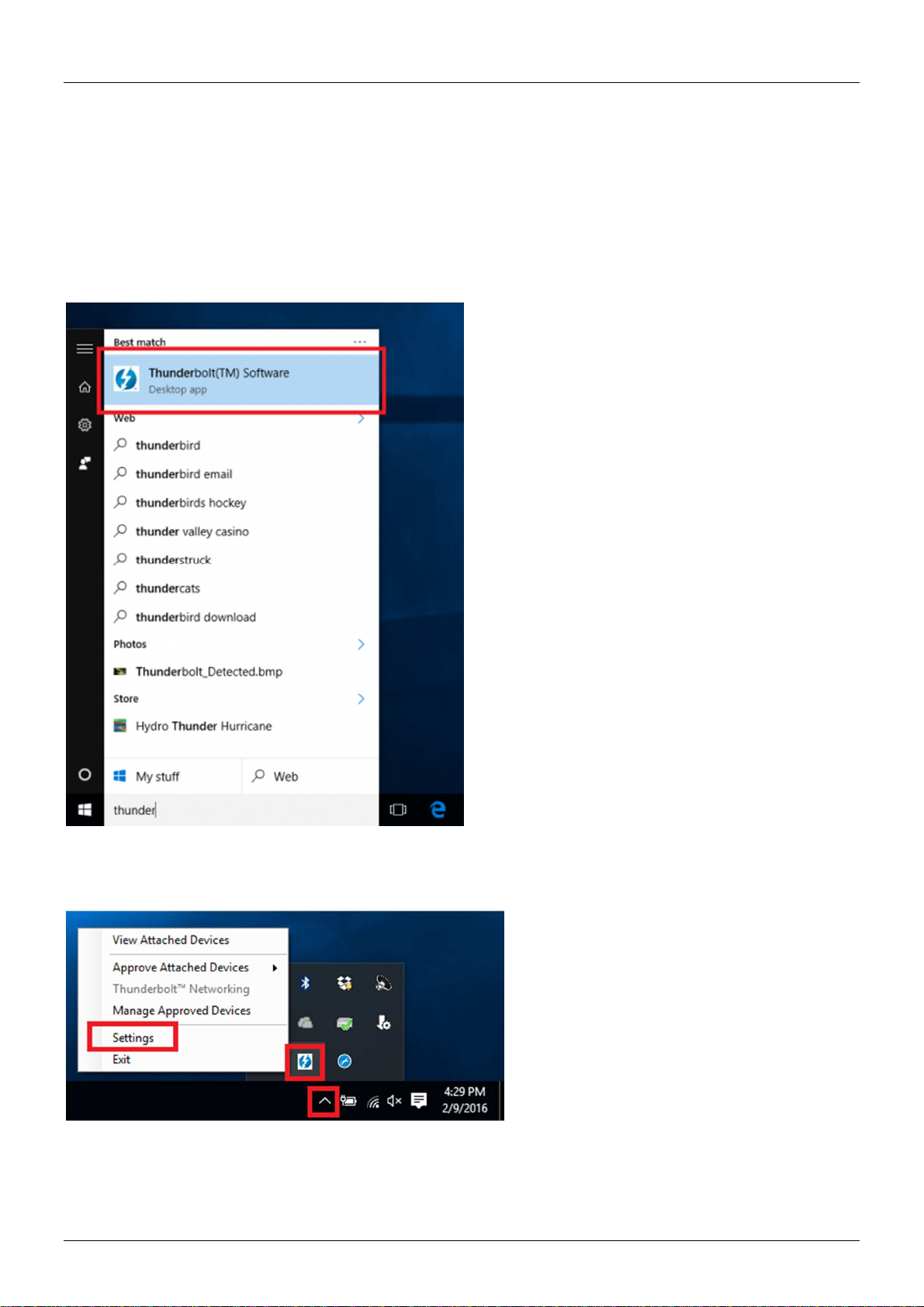Open the Action Center notification icon

point(419,1101)
